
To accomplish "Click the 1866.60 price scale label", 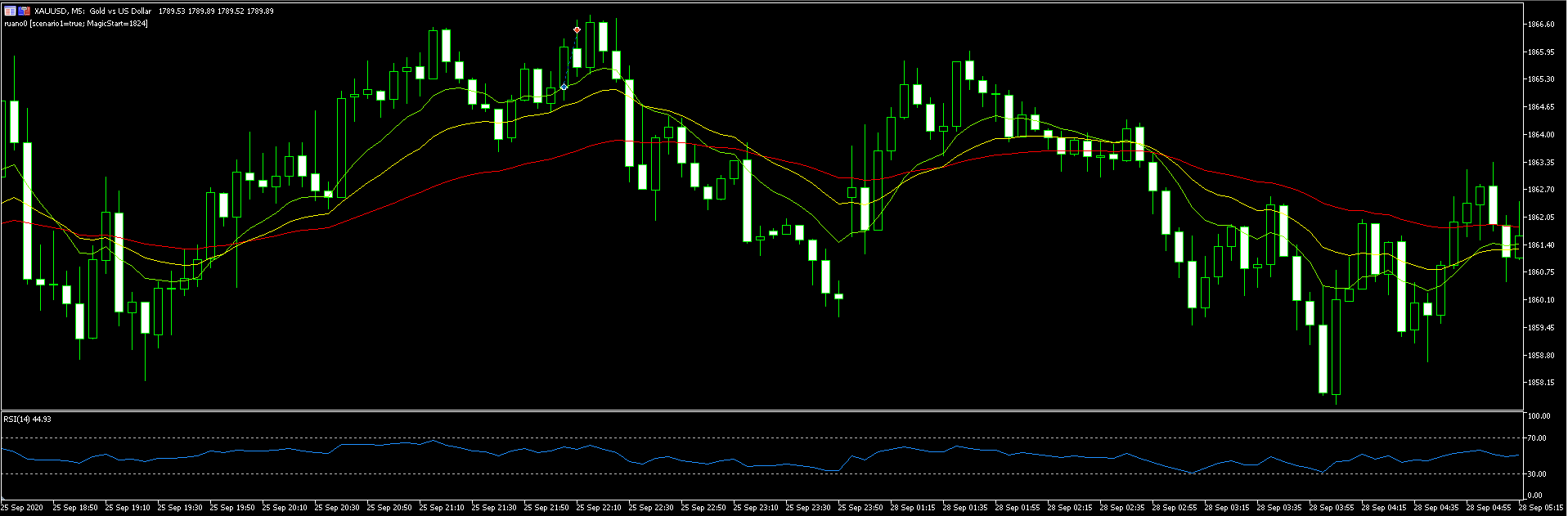I will (x=1541, y=25).
